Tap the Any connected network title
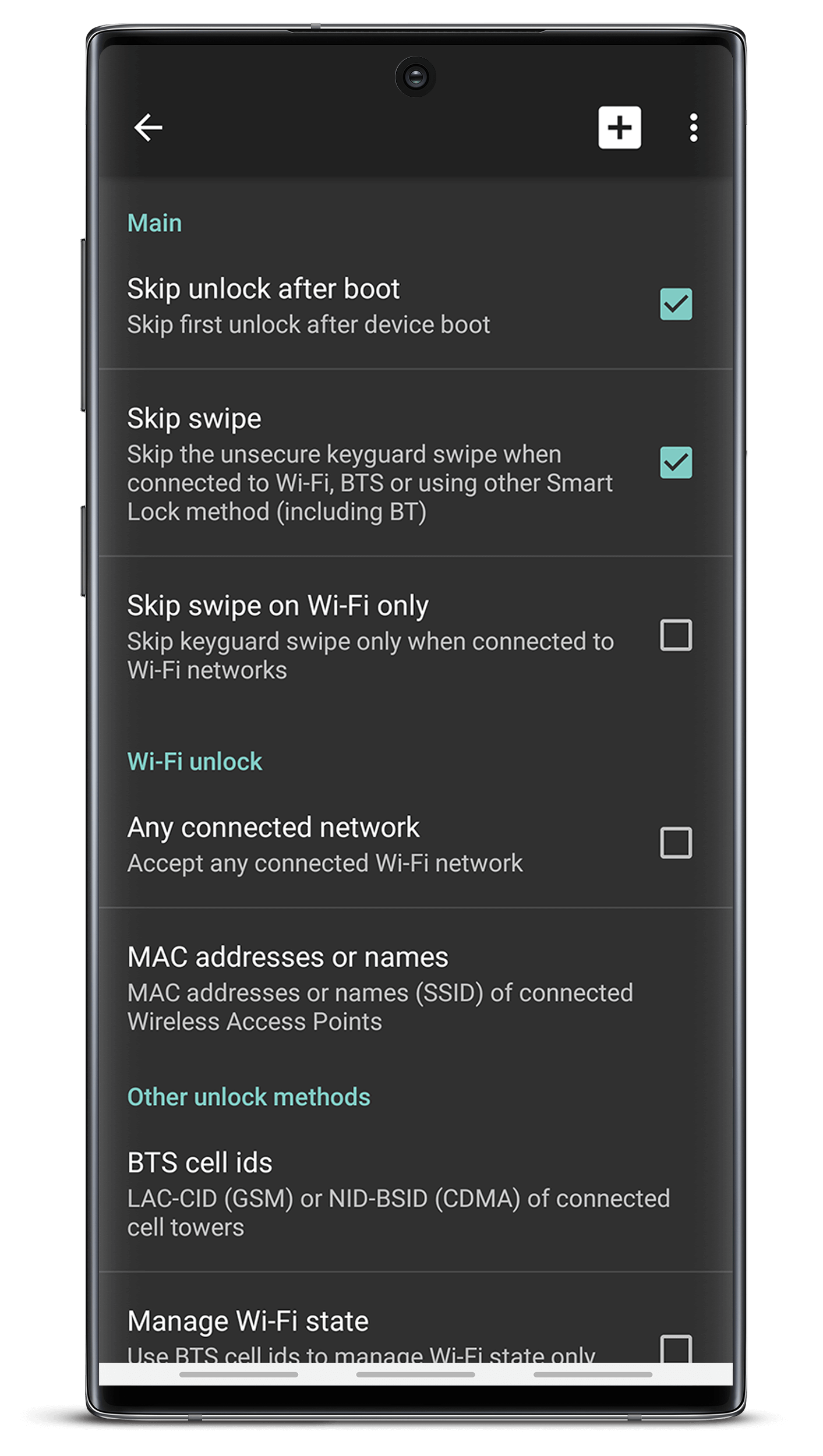Screen dimensions: 823x1456 (x=273, y=828)
